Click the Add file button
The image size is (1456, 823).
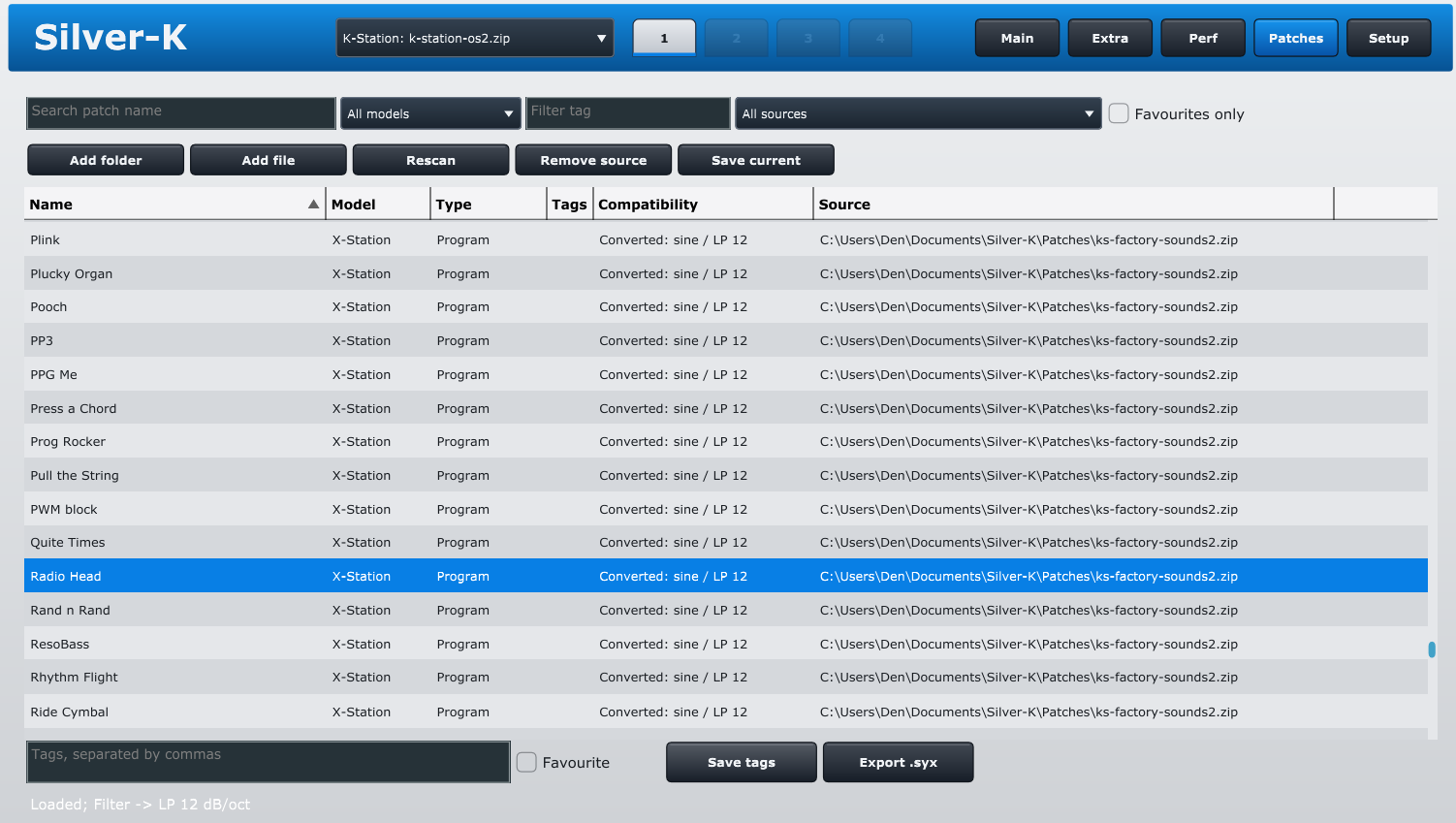pos(269,160)
